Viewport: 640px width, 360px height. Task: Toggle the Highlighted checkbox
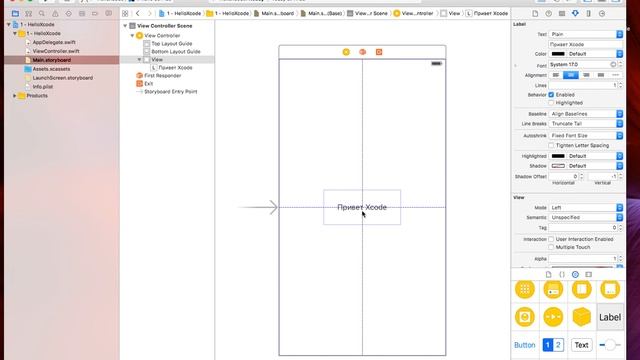pyautogui.click(x=551, y=103)
